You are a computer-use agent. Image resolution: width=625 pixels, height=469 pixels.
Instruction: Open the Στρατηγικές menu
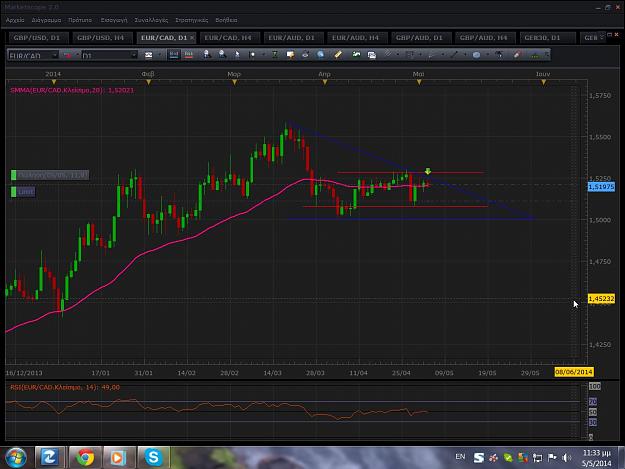(191, 20)
